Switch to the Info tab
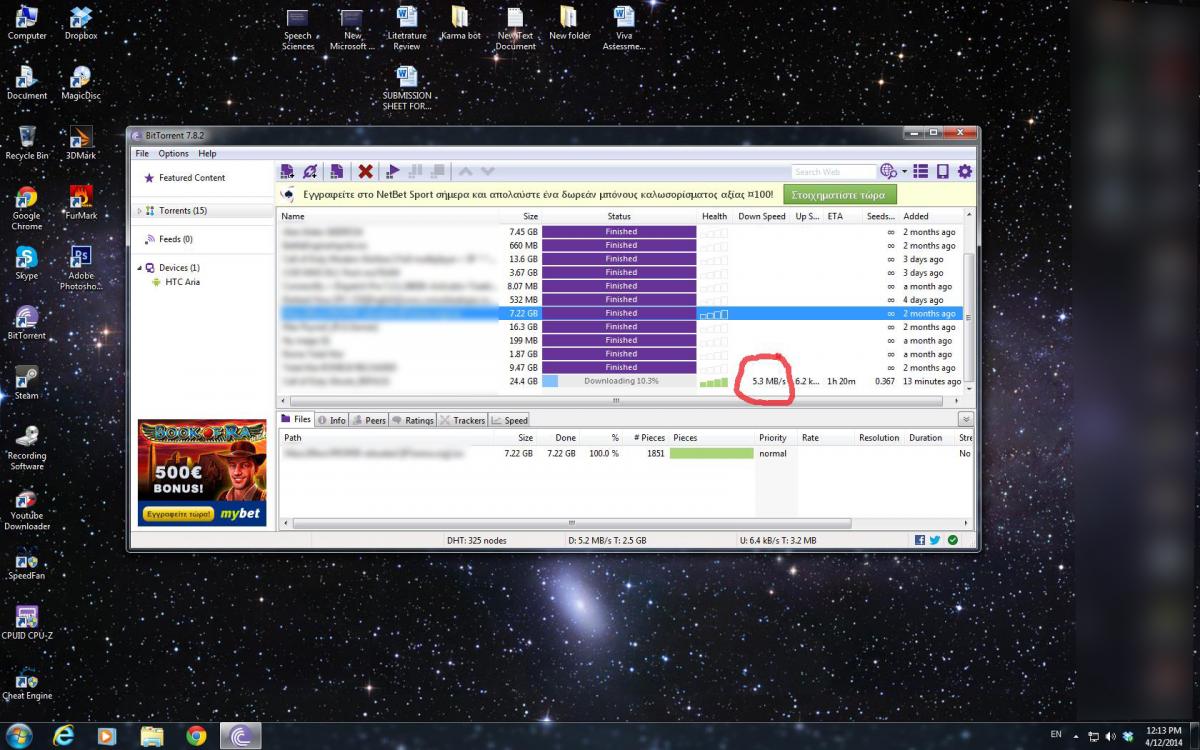Screen dimensions: 1200x750 pyautogui.click(x=332, y=420)
